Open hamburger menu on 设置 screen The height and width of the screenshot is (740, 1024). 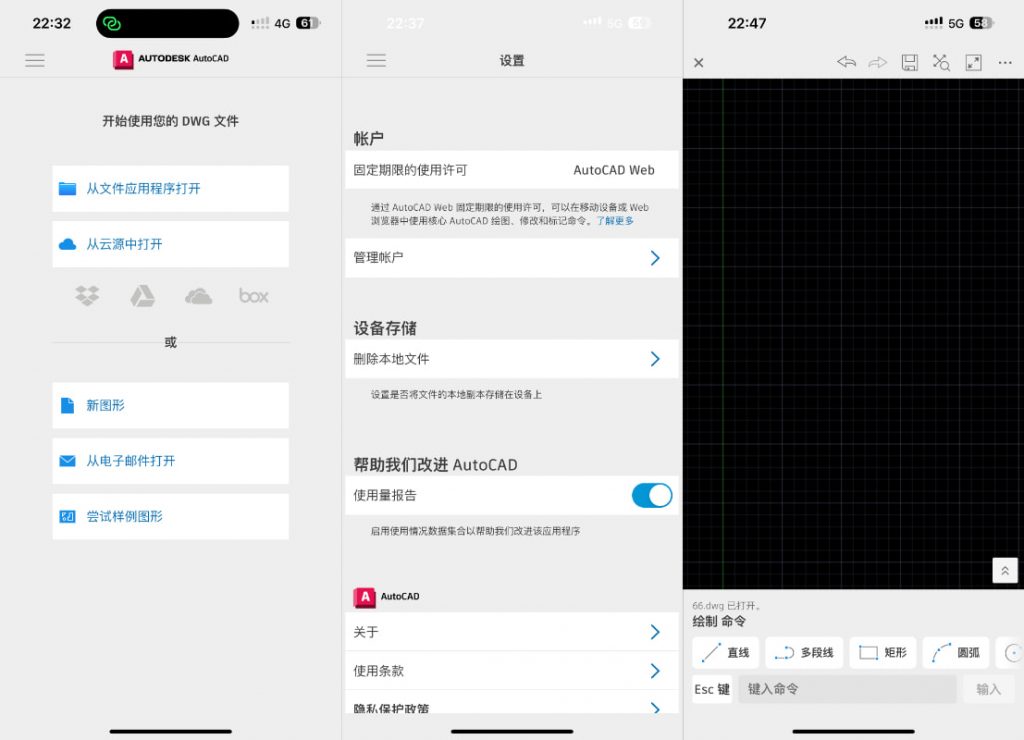pos(376,61)
